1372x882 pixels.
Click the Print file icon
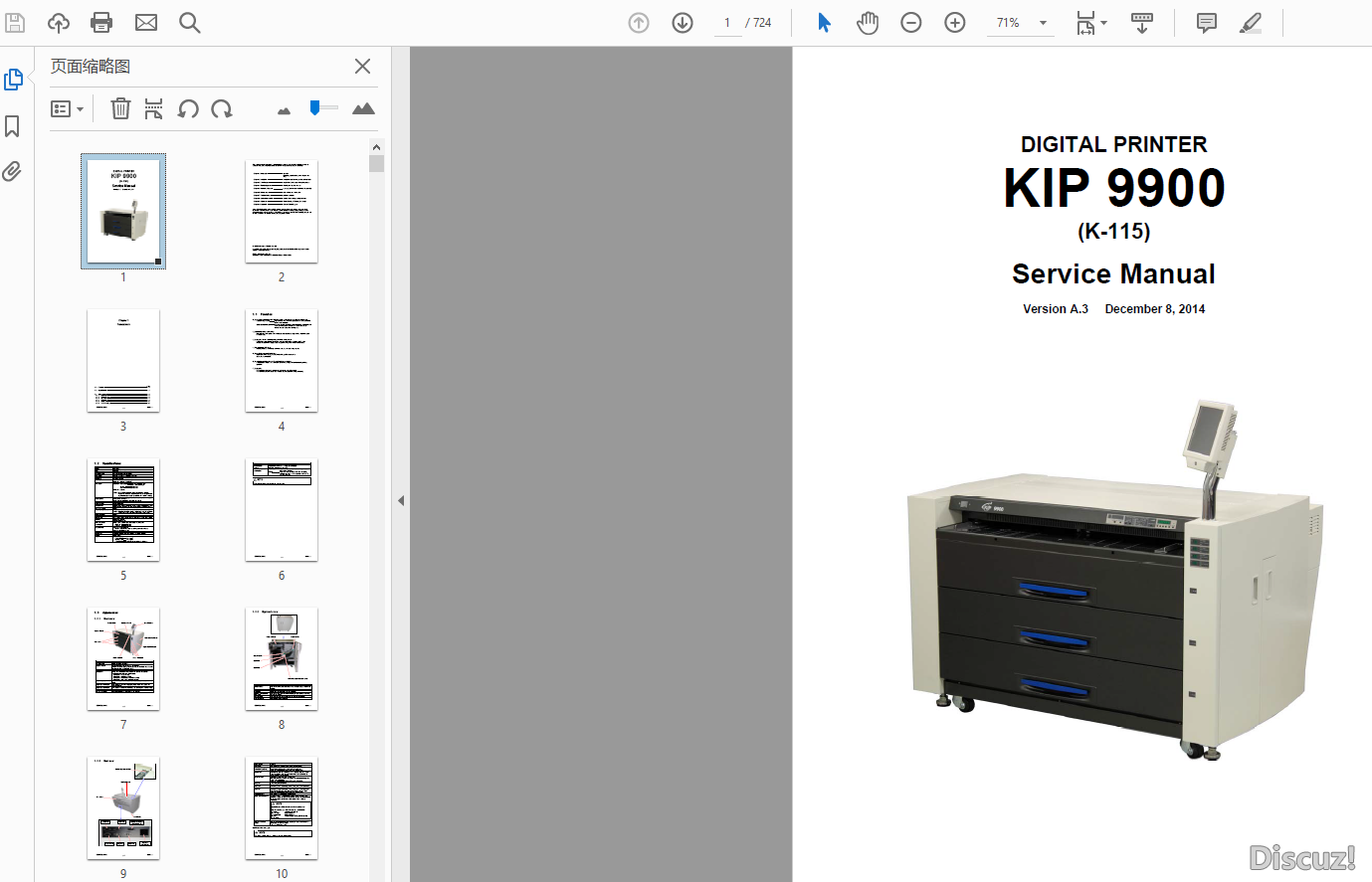[x=101, y=23]
